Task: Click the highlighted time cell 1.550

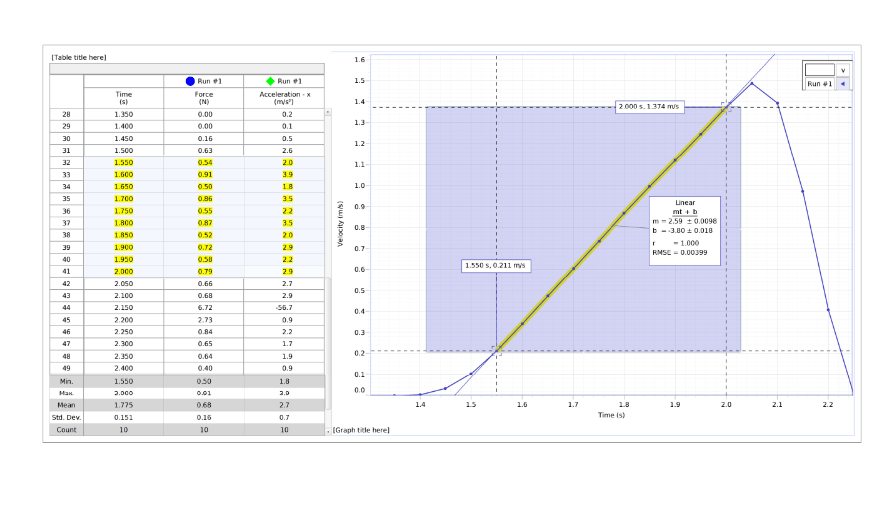Action: tap(123, 163)
